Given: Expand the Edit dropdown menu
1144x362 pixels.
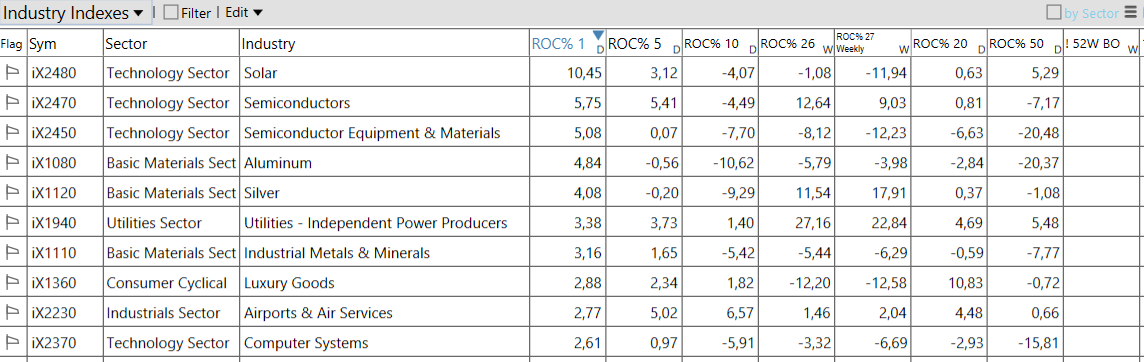Looking at the screenshot, I should coord(244,12).
